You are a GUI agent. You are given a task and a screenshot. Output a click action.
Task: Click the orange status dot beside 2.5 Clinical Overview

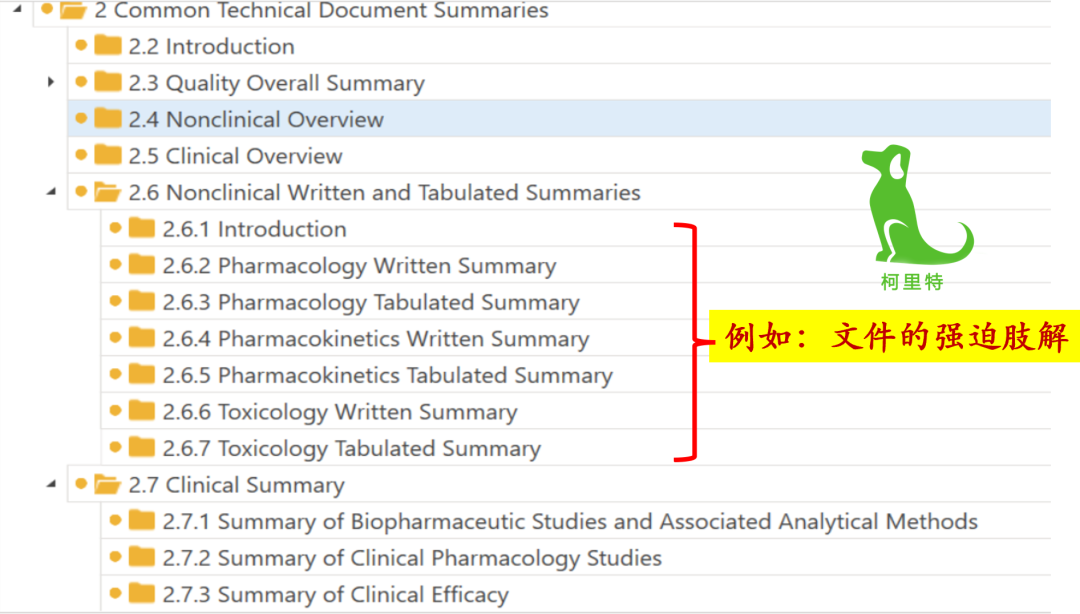coord(81,155)
